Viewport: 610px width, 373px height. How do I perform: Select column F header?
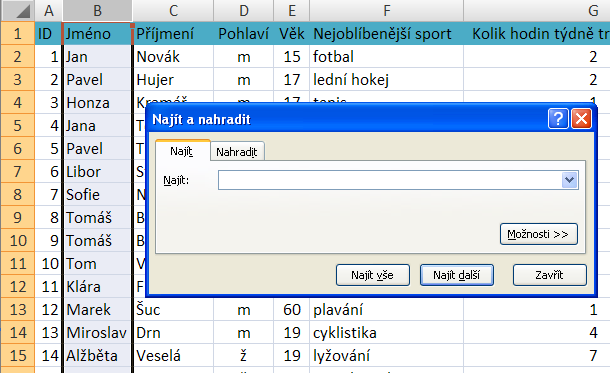click(386, 11)
